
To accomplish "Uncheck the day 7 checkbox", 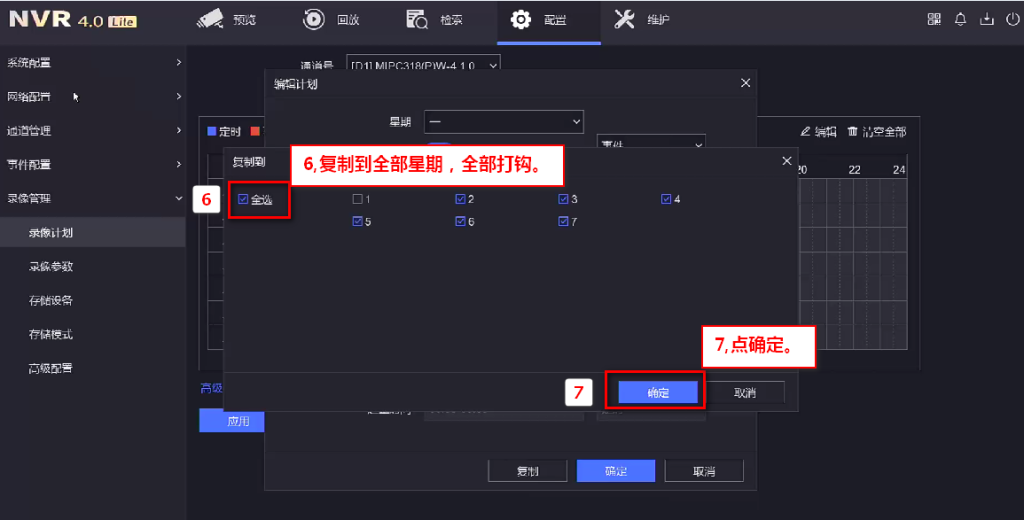I will (x=563, y=221).
